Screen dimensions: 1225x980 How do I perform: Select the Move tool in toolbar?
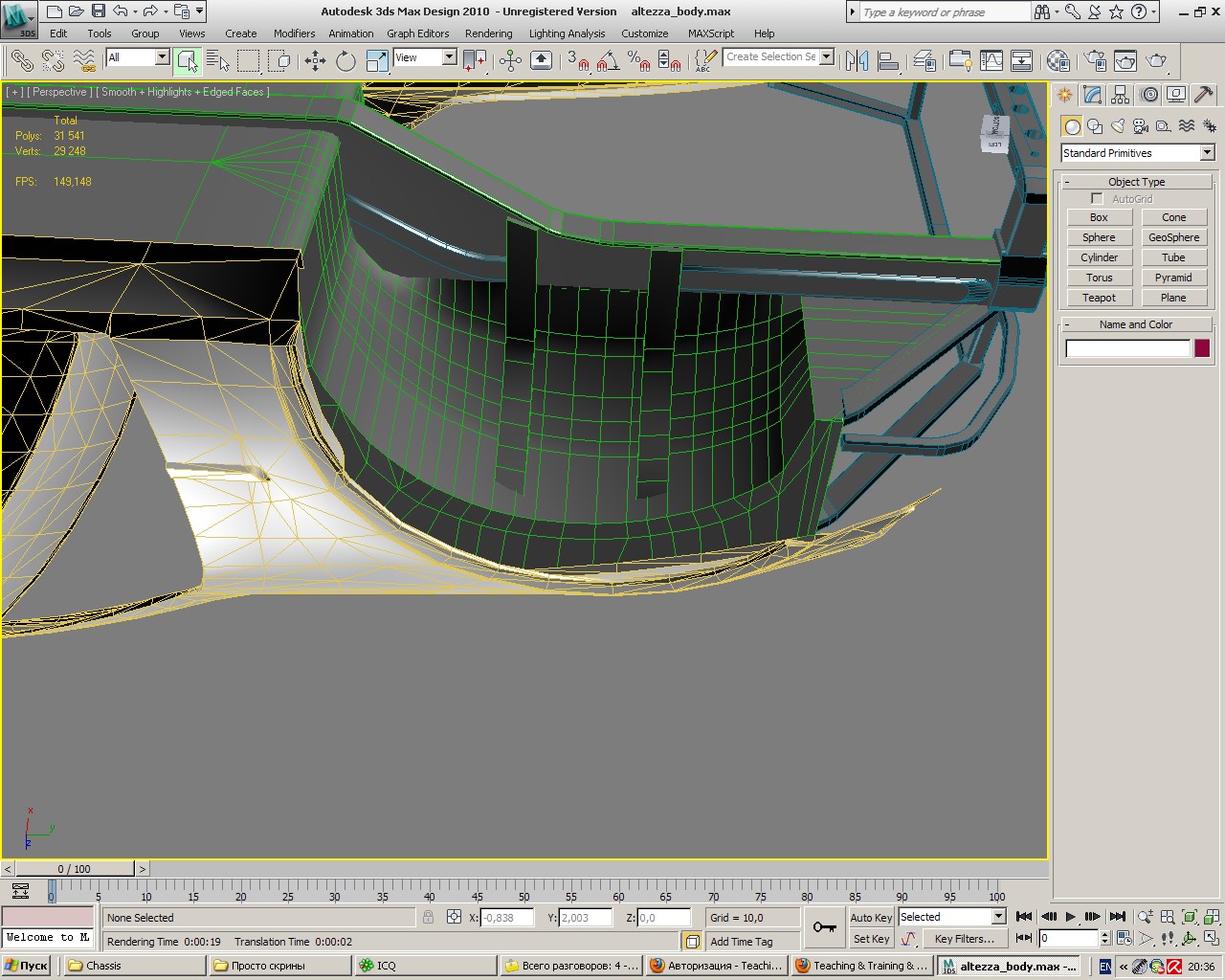coord(315,61)
